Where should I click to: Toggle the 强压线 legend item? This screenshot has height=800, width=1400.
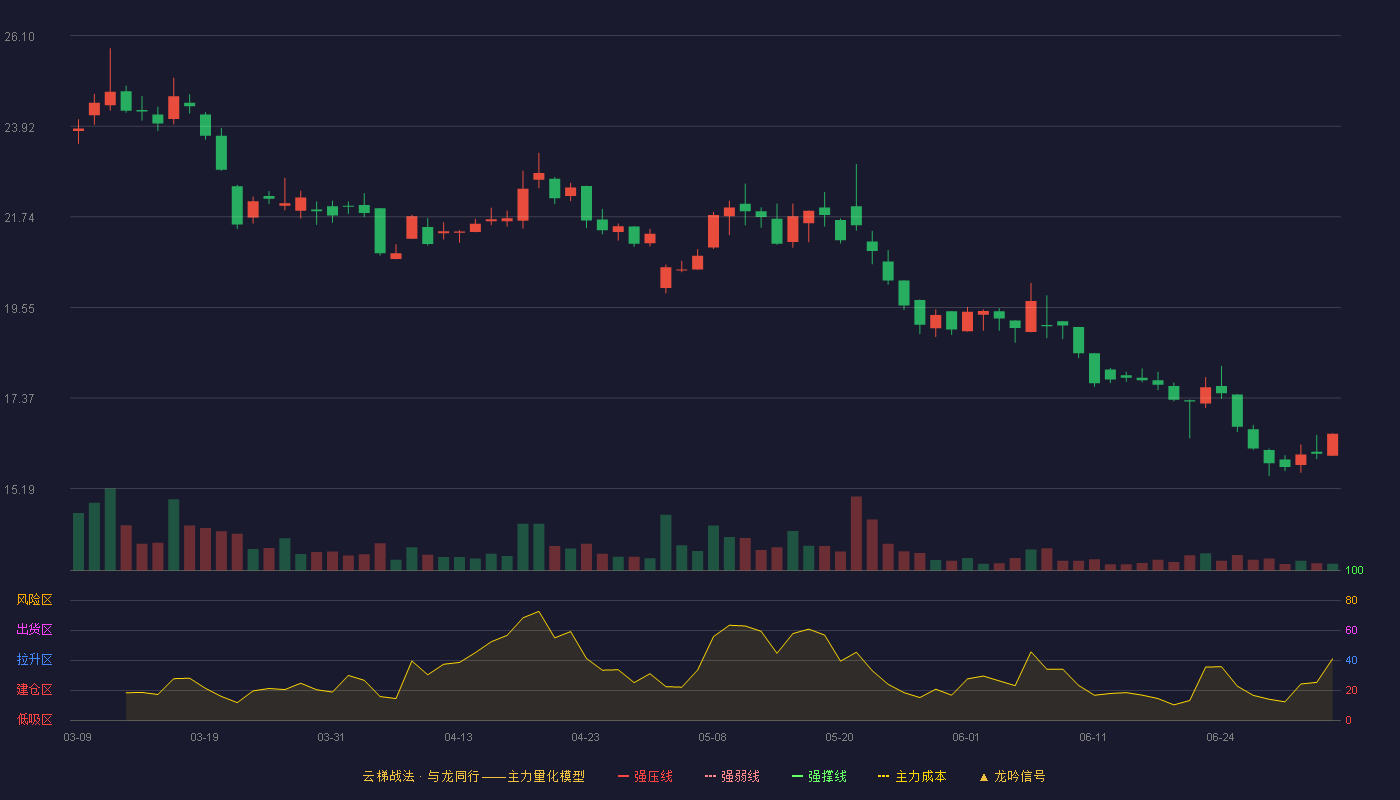tap(645, 776)
